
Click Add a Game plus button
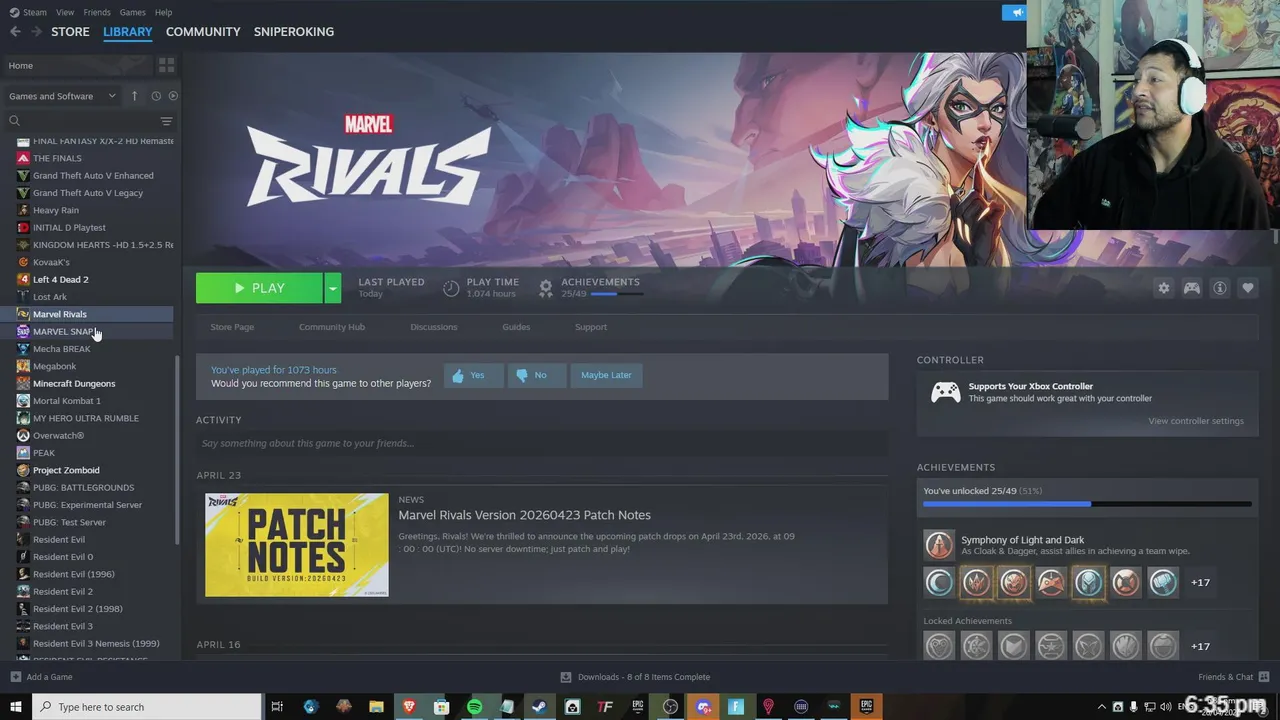(15, 677)
